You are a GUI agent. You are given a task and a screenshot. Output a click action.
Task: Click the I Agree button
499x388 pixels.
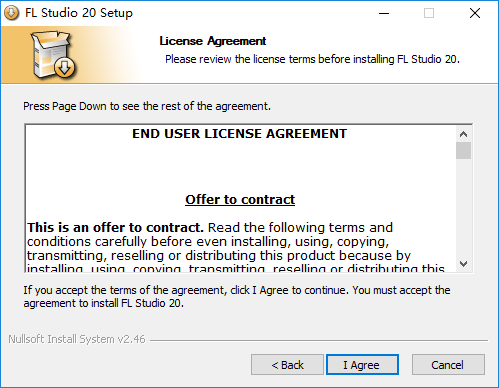362,365
